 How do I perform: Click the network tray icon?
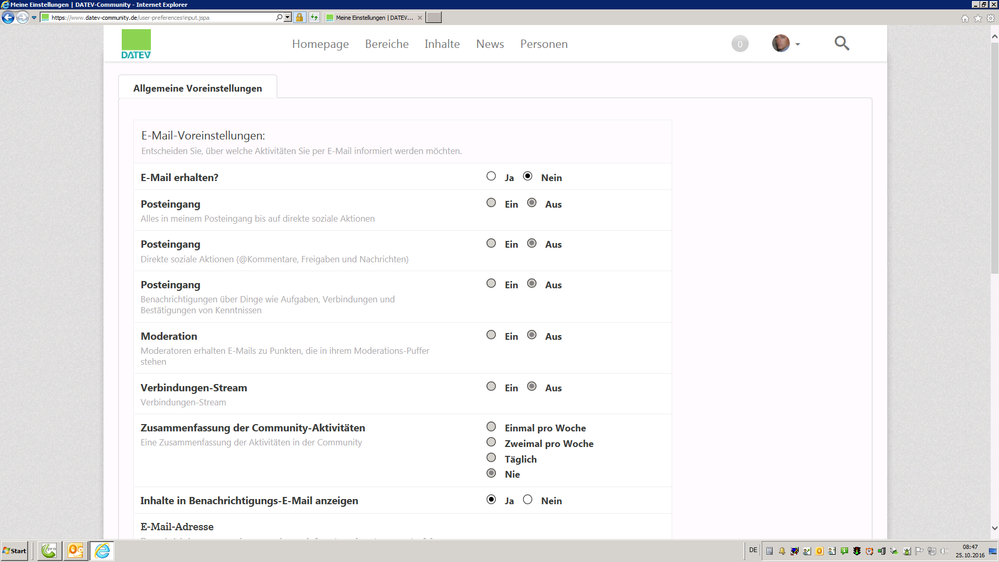pyautogui.click(x=931, y=551)
